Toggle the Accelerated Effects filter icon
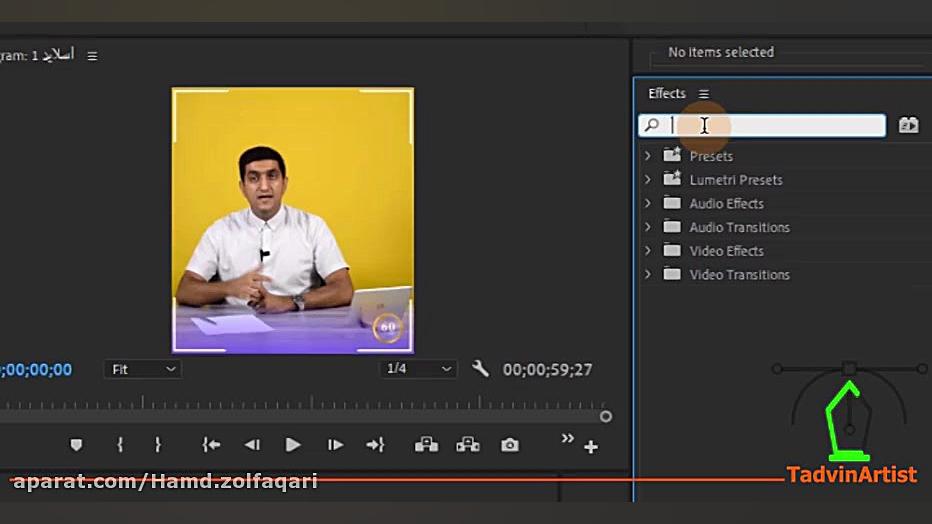Viewport: 932px width, 524px height. tap(908, 125)
